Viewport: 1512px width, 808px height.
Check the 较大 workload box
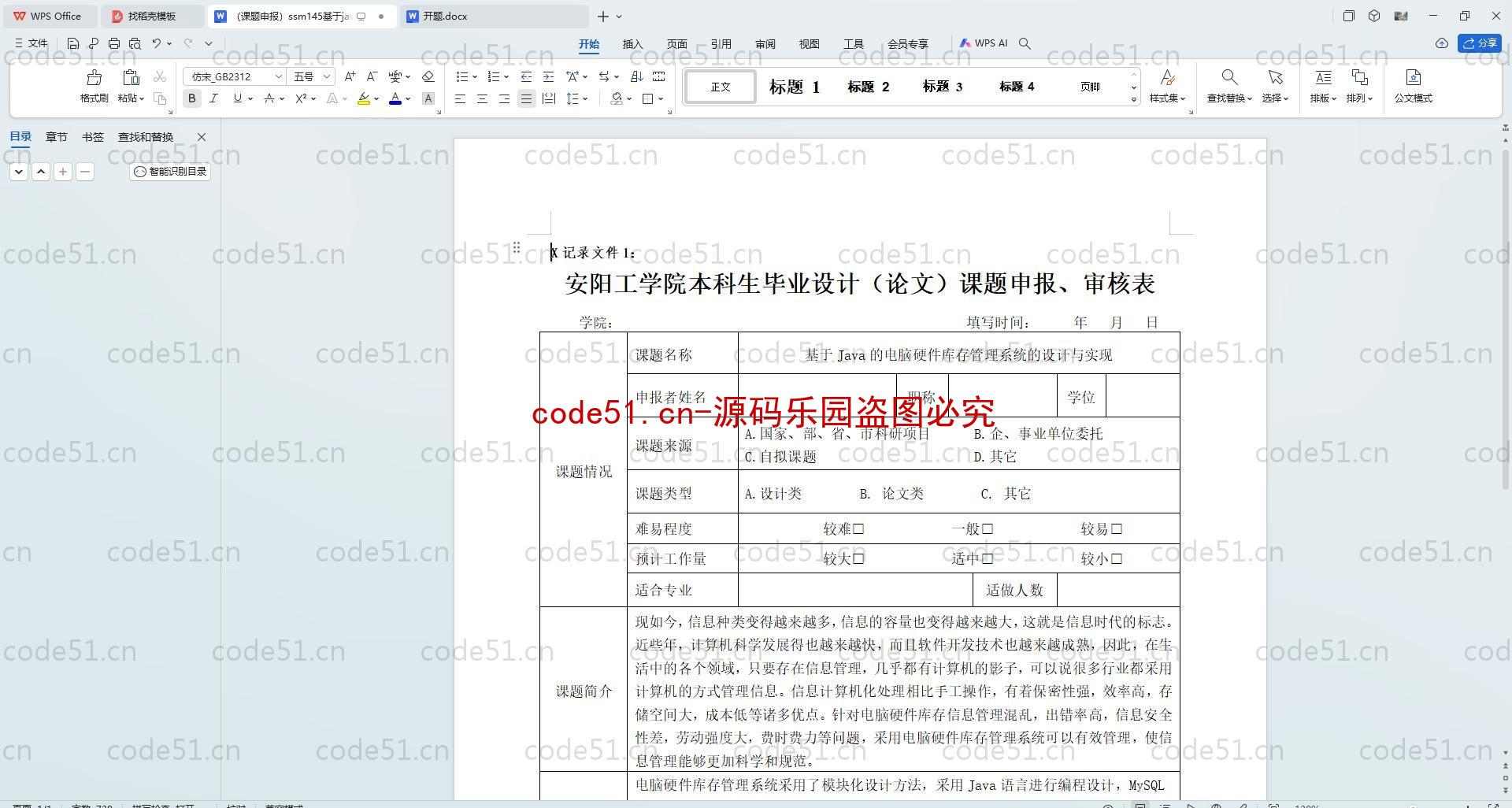(858, 558)
